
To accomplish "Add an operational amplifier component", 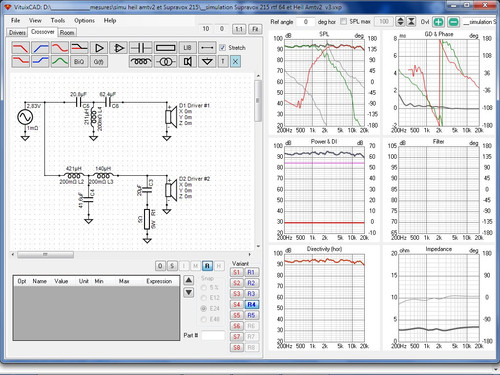I will (x=119, y=48).
